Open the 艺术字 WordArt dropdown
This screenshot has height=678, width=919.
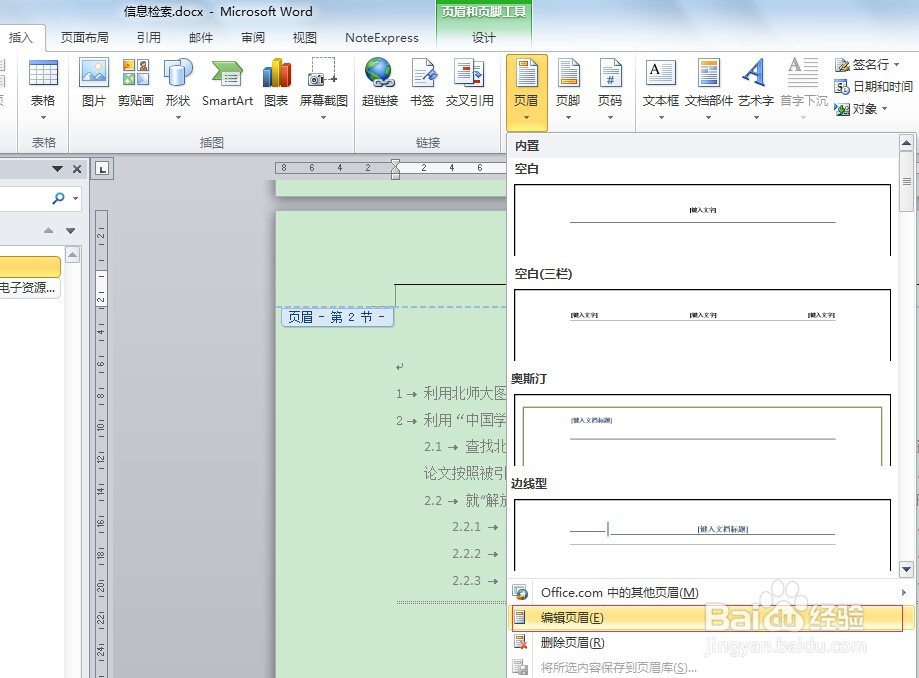pyautogui.click(x=754, y=85)
